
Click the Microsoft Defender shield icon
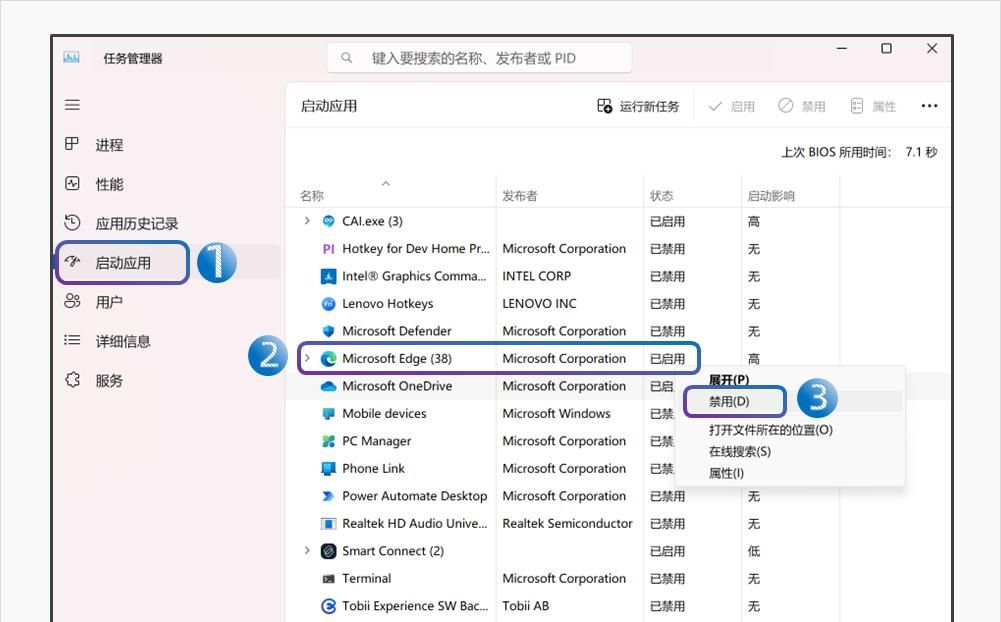pyautogui.click(x=328, y=331)
